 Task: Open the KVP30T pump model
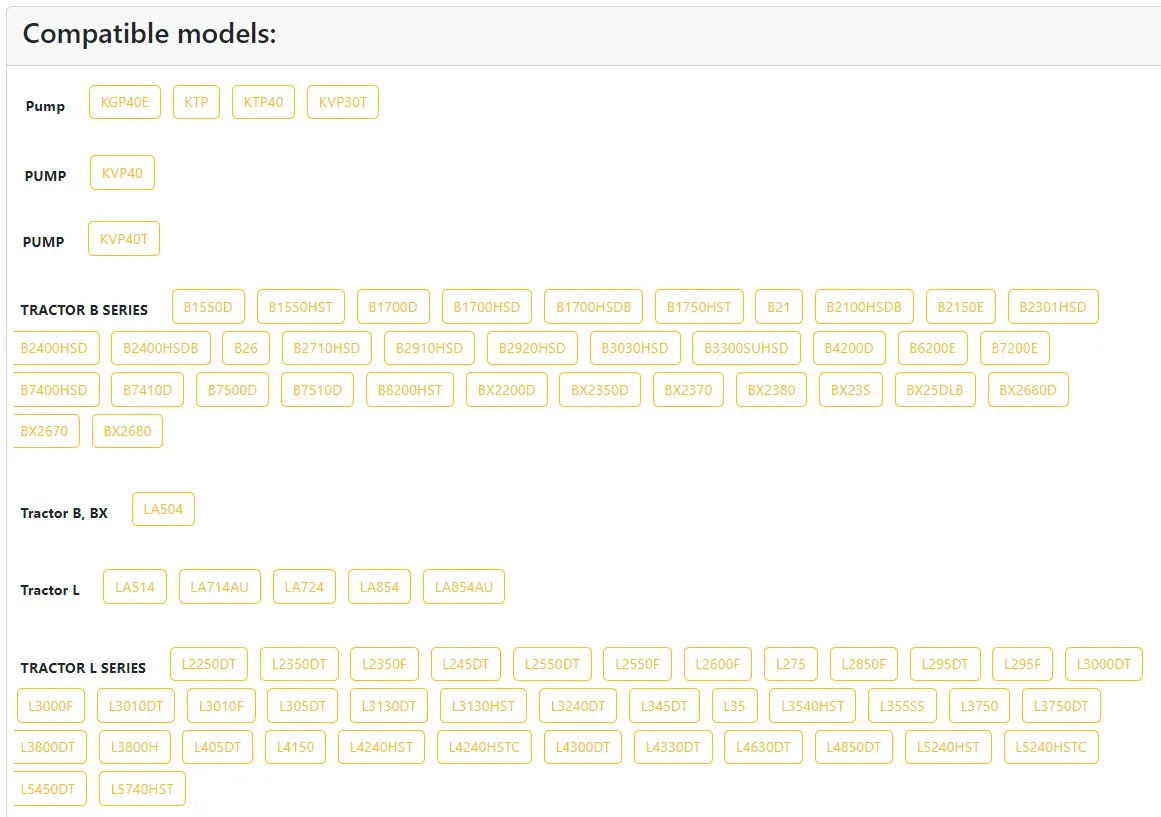343,102
